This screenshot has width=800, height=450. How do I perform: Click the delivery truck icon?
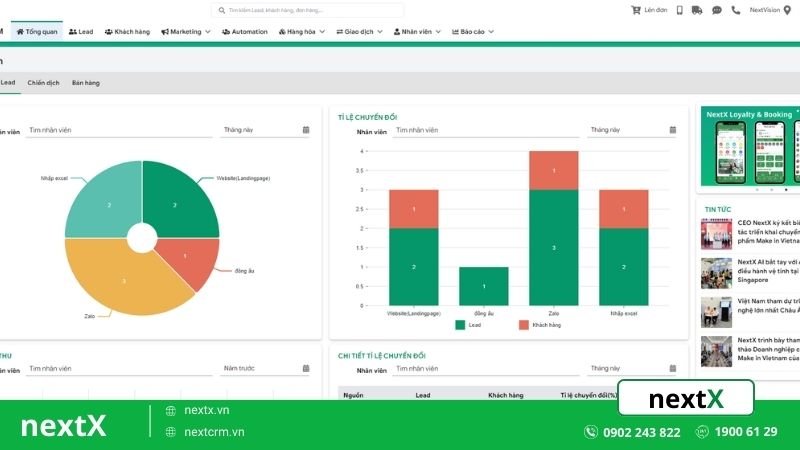[697, 10]
